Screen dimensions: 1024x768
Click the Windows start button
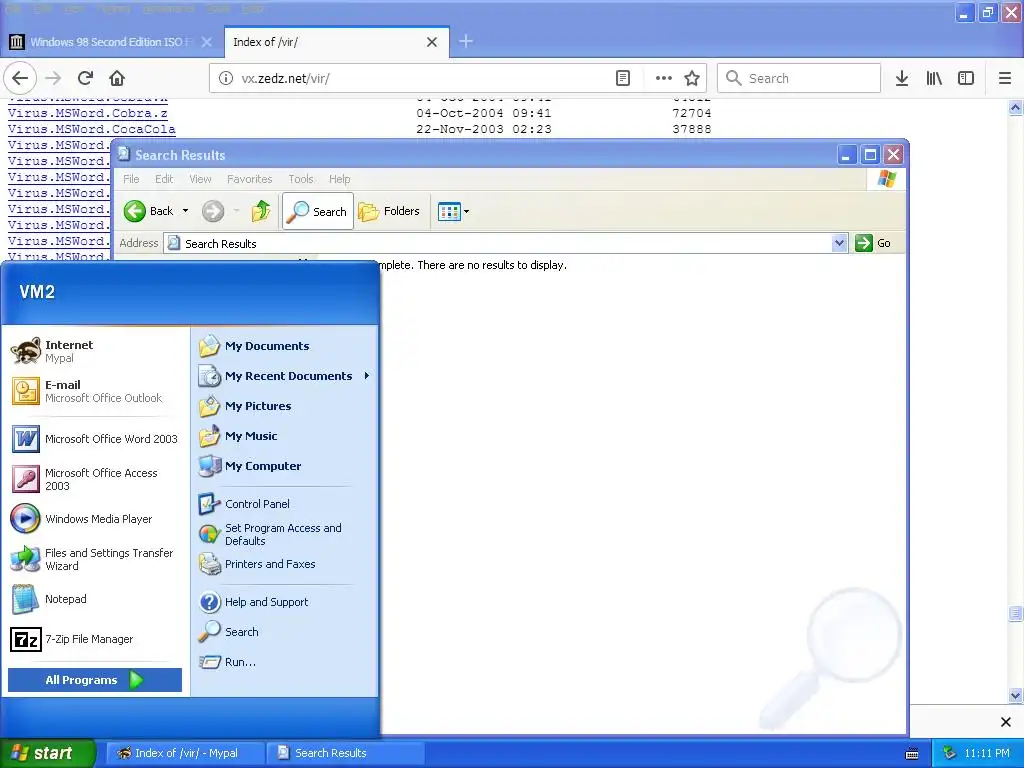click(47, 753)
